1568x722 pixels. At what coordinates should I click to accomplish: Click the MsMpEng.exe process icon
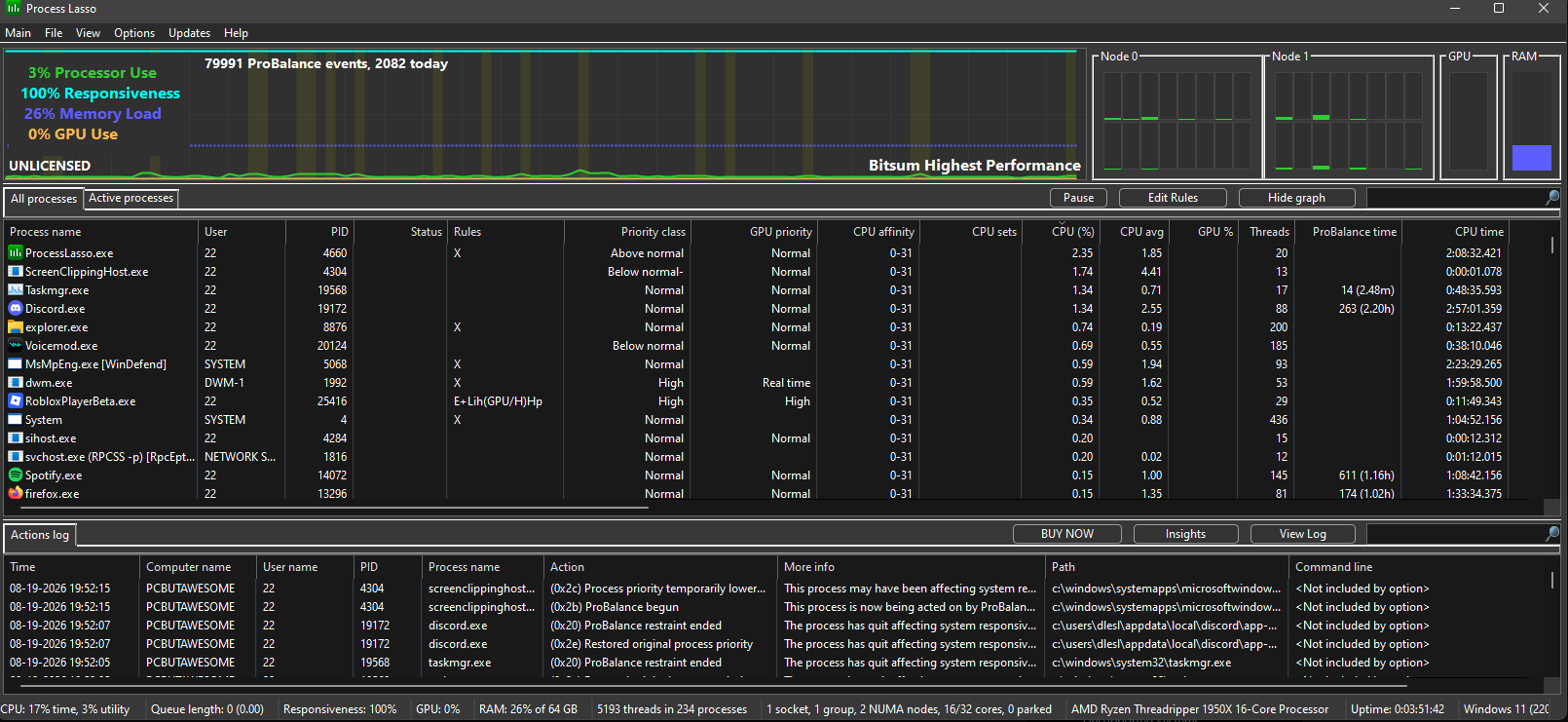(16, 364)
